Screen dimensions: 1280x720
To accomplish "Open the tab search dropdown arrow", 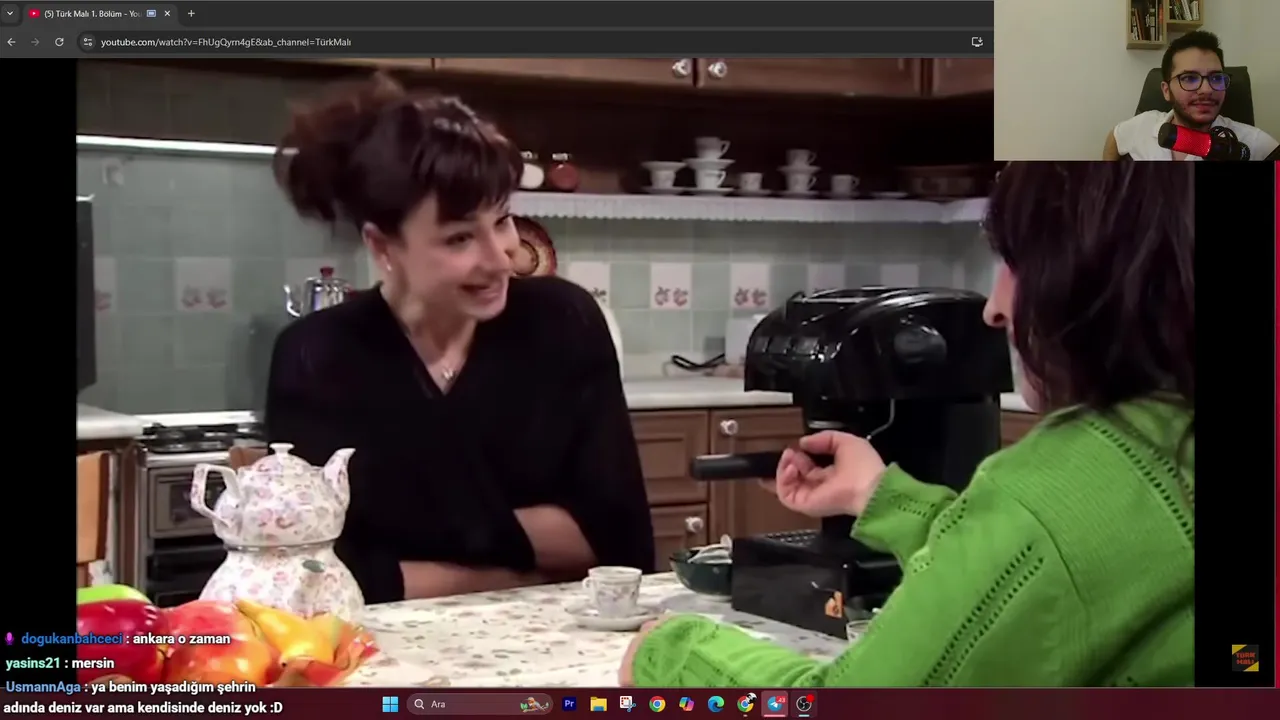I will click(x=10, y=13).
